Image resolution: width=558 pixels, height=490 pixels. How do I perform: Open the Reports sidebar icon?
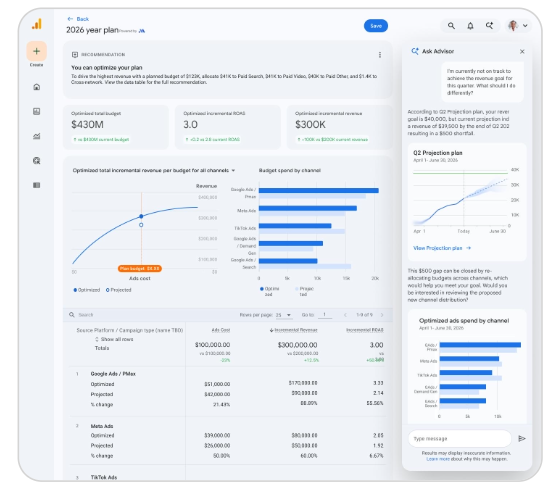36,111
